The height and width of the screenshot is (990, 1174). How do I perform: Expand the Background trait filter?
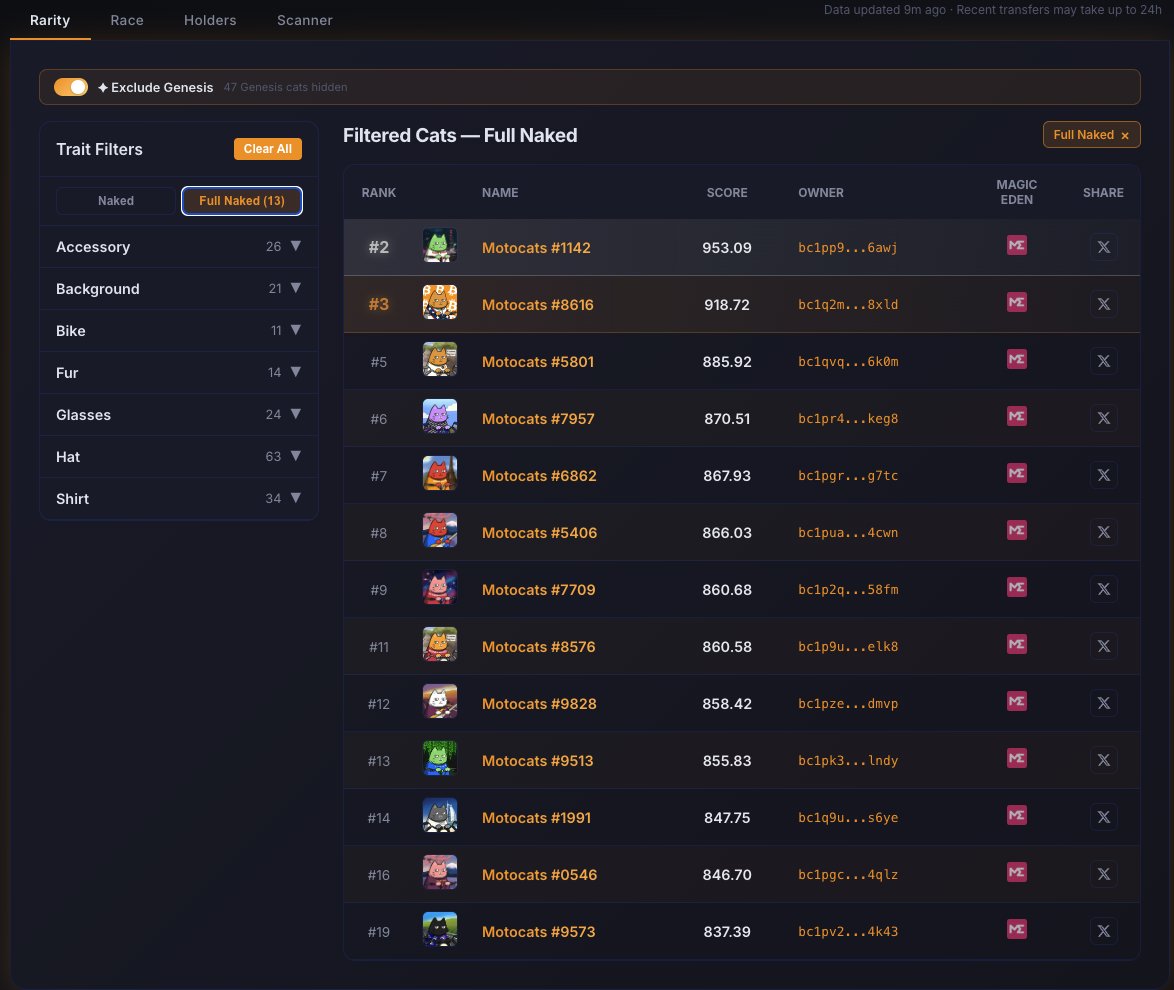178,288
